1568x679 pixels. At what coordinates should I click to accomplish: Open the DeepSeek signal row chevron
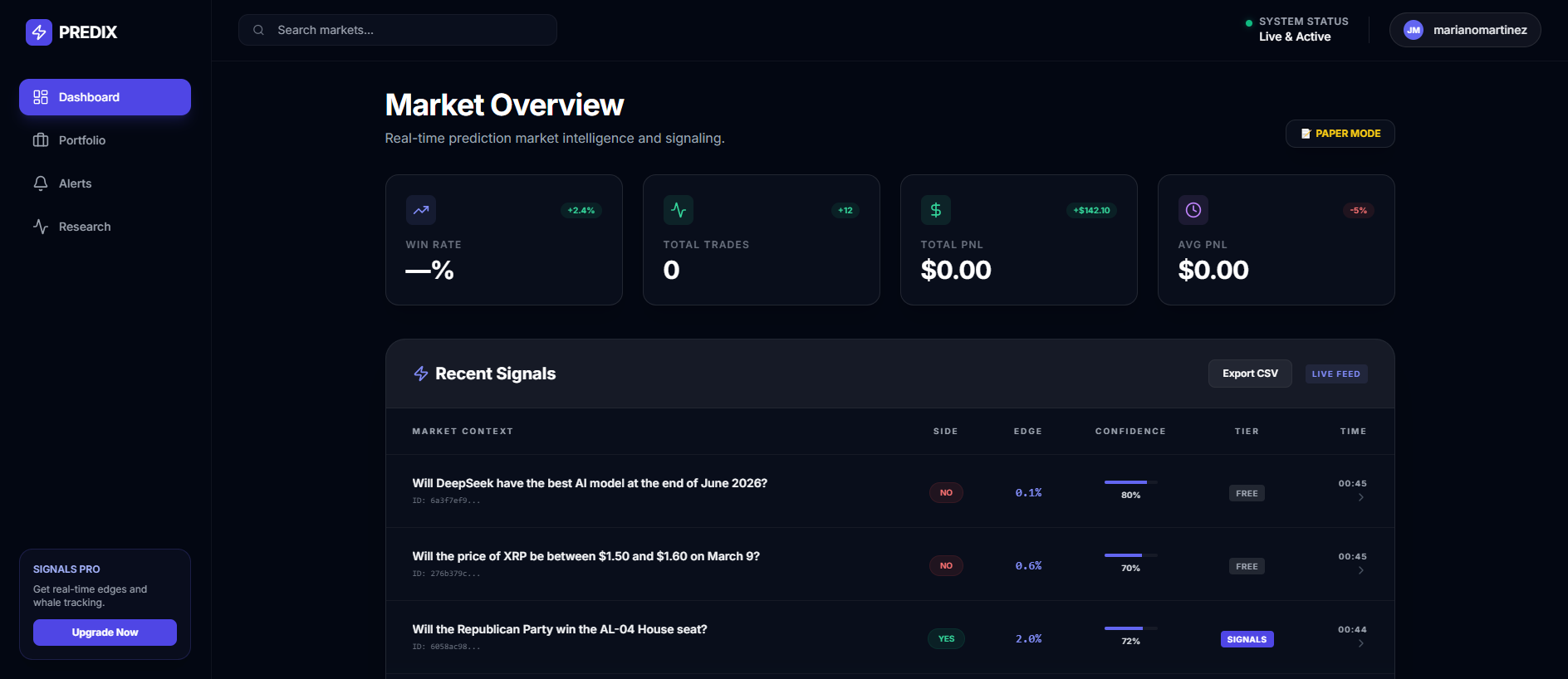tap(1361, 497)
